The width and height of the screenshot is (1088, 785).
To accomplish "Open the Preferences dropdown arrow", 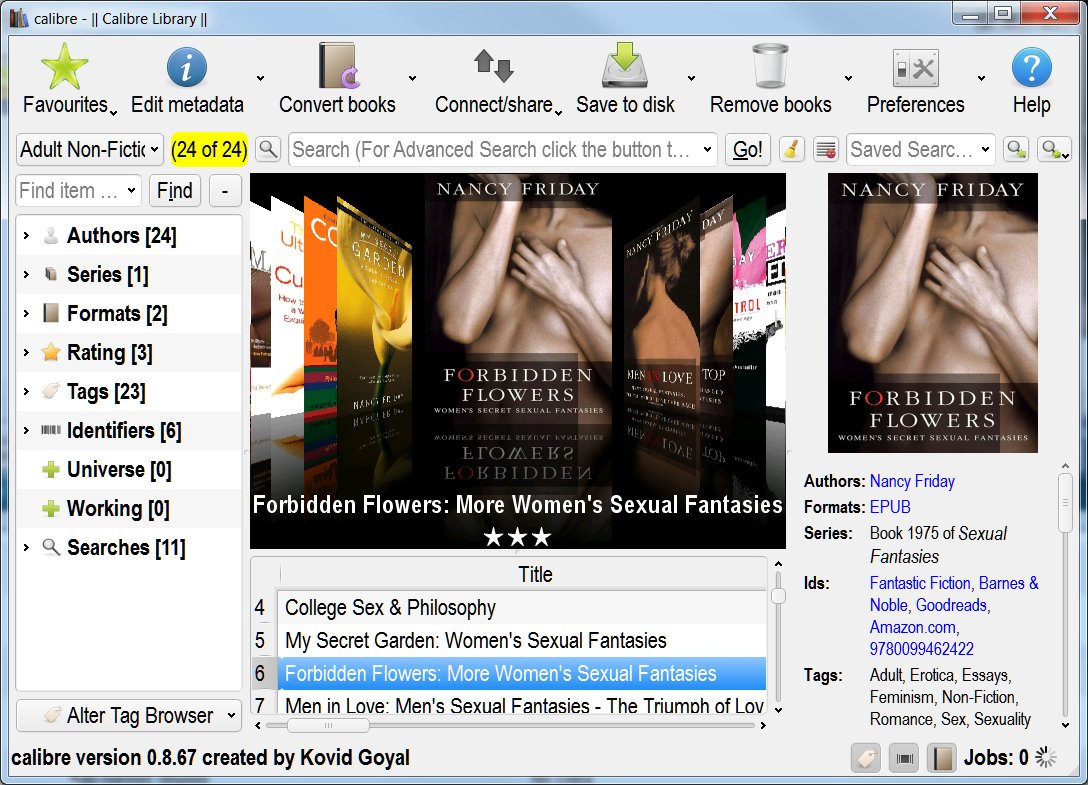I will pos(981,78).
